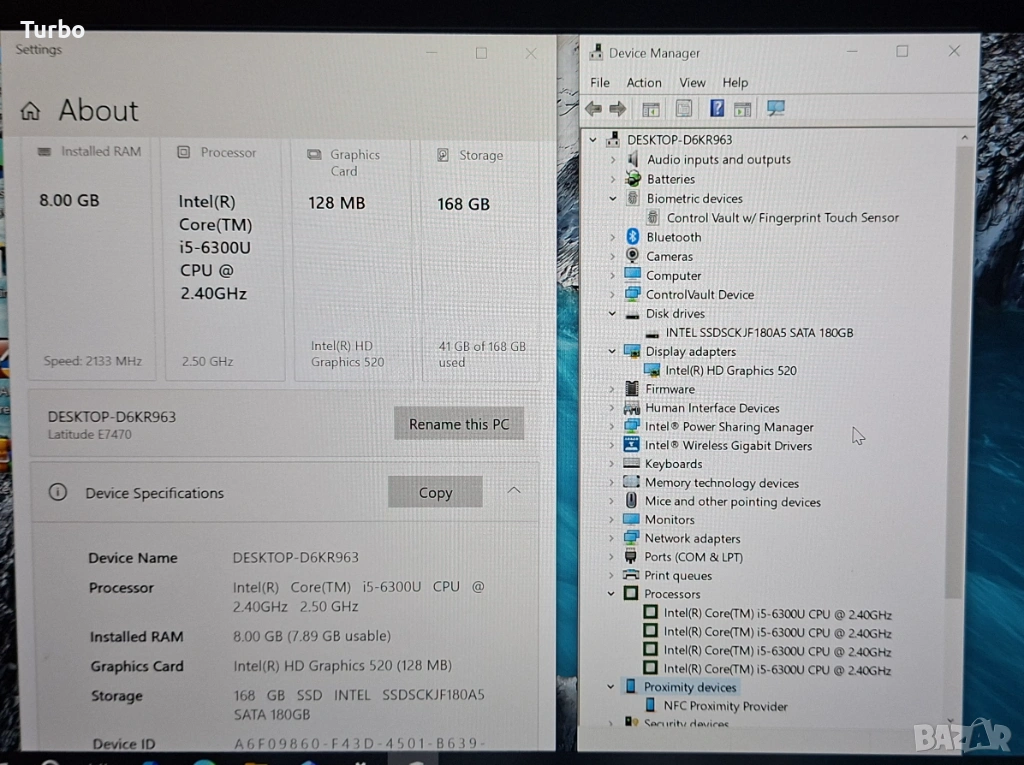Collapse the Processors tree node
Image resolution: width=1024 pixels, height=765 pixels.
[612, 594]
